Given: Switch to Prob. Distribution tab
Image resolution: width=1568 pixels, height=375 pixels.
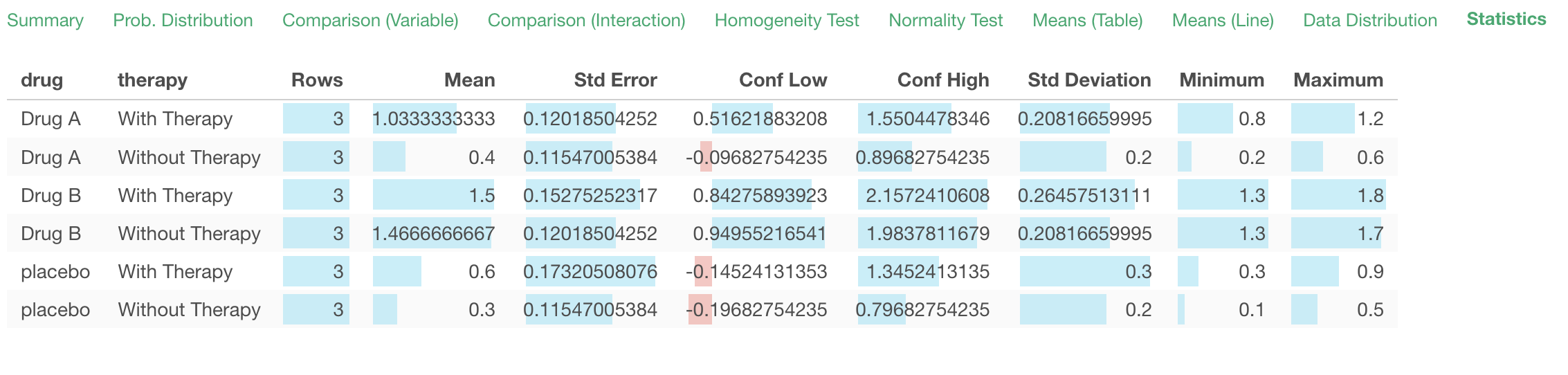Looking at the screenshot, I should pyautogui.click(x=183, y=20).
